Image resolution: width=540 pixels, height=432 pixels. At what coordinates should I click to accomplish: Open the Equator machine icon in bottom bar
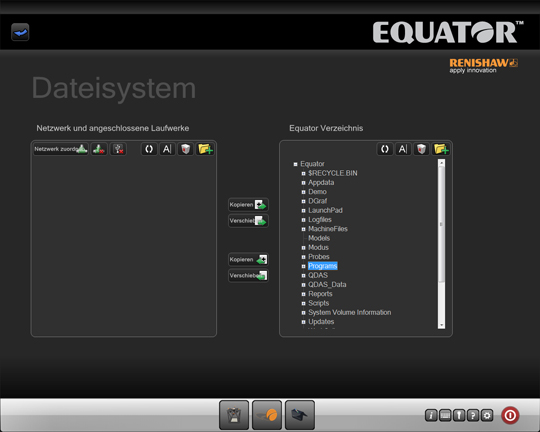(x=234, y=415)
